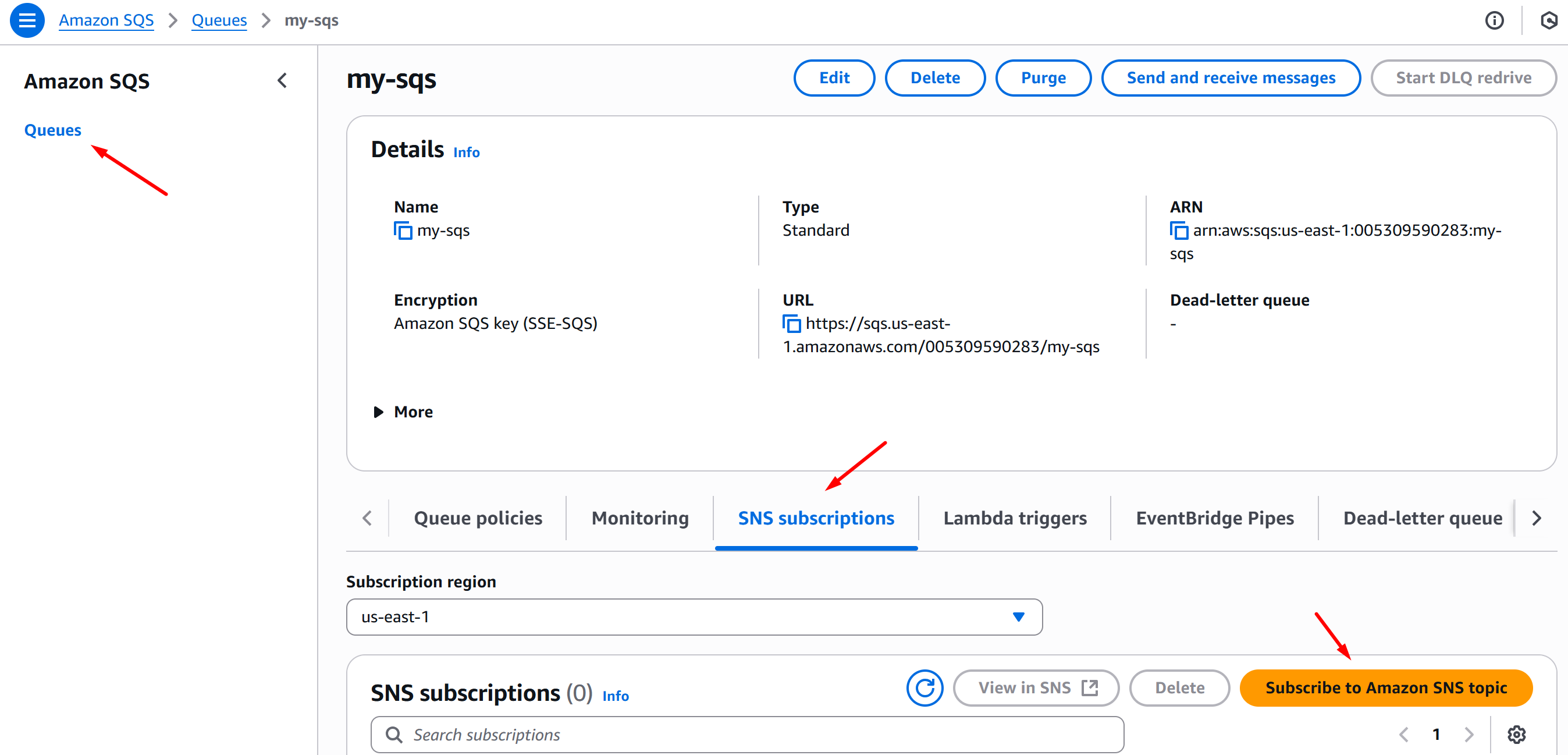
Task: Select the Queue policies tab
Action: [478, 518]
